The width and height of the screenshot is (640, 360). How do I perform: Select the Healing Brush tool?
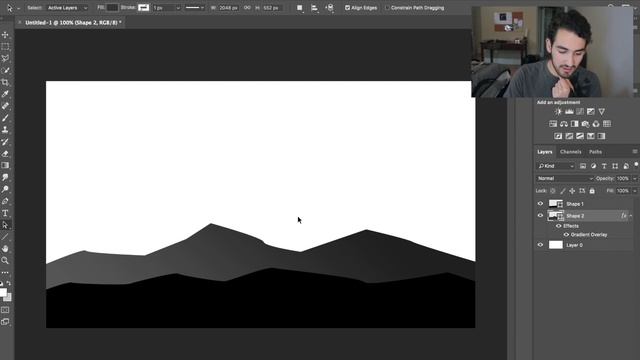point(5,106)
